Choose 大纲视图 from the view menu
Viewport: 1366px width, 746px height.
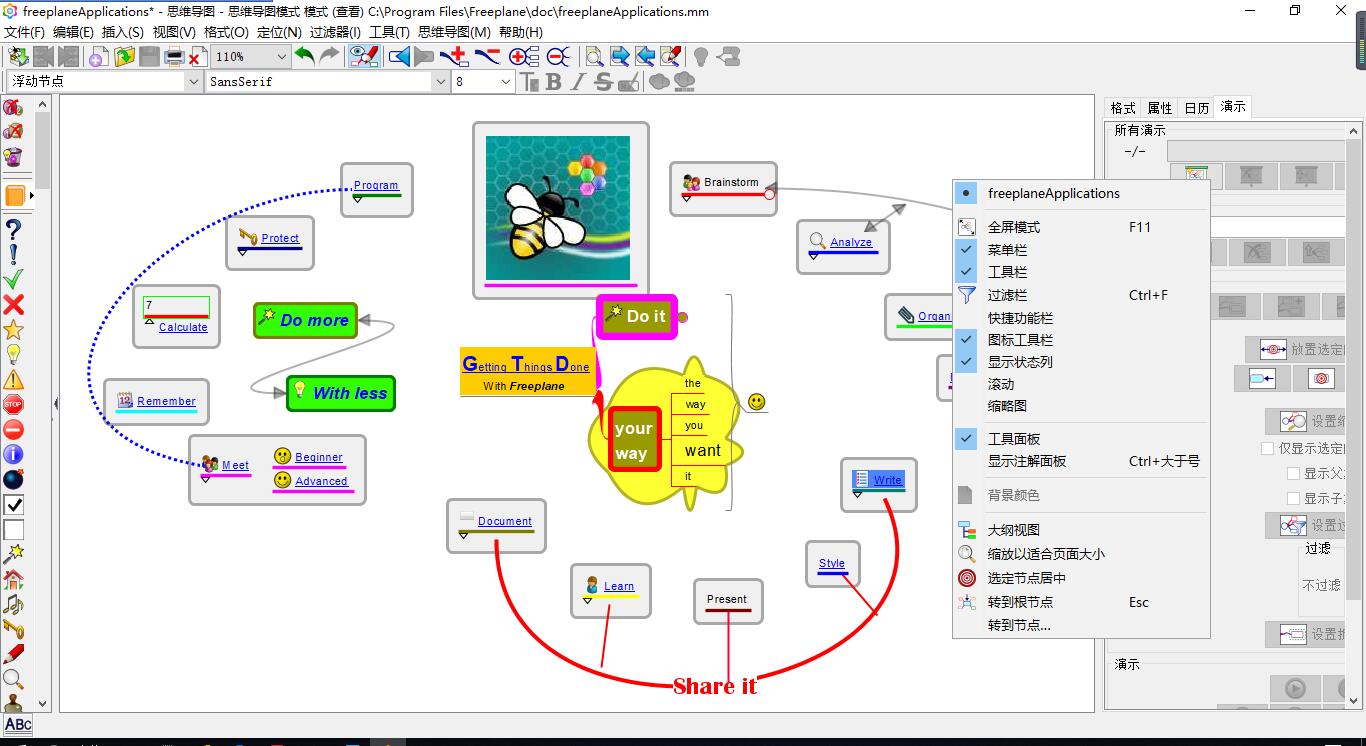pyautogui.click(x=1014, y=530)
